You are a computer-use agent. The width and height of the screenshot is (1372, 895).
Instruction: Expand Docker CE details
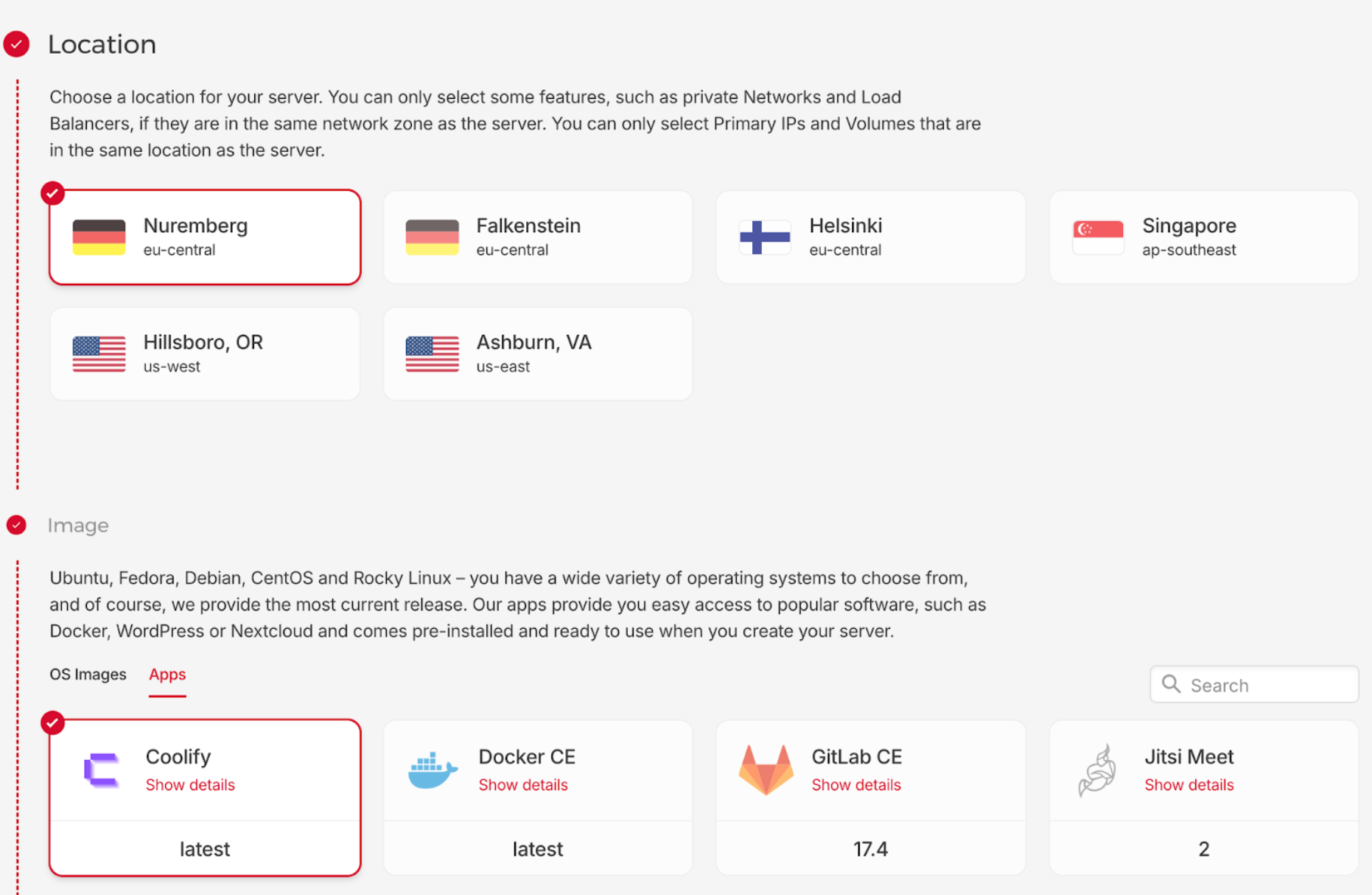(523, 785)
